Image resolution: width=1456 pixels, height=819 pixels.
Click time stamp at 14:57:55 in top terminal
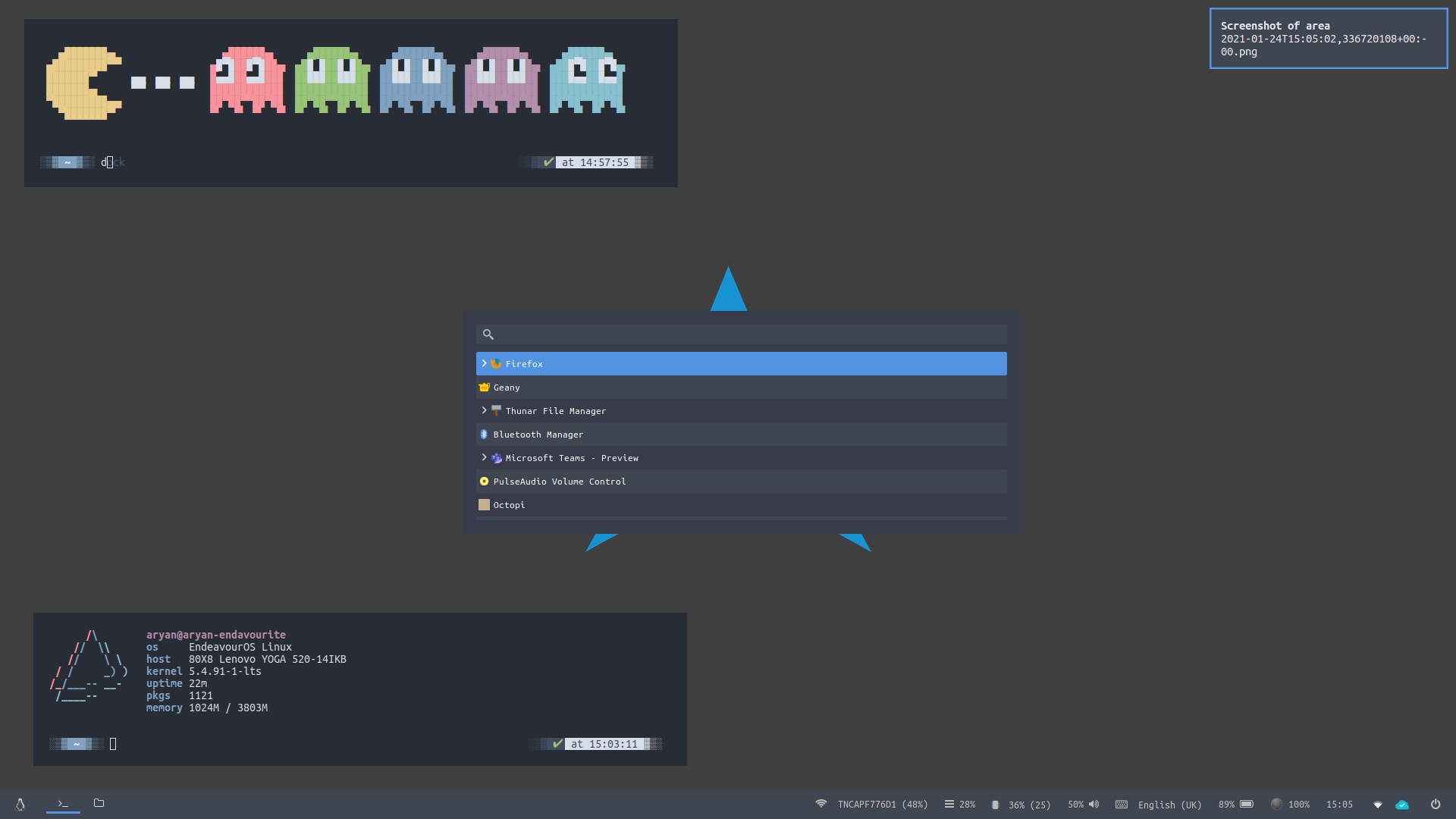(595, 162)
